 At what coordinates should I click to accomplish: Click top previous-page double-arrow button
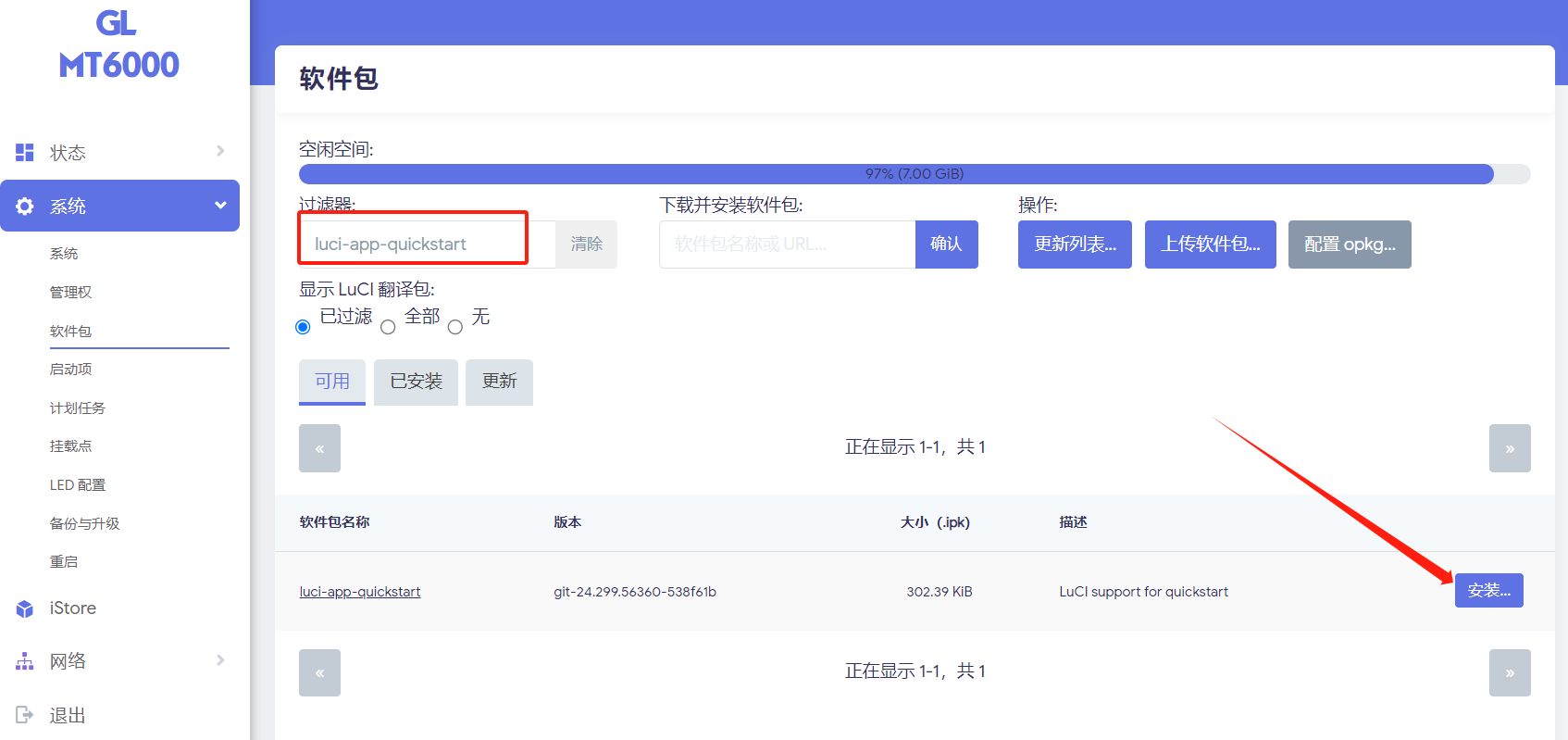click(x=319, y=448)
